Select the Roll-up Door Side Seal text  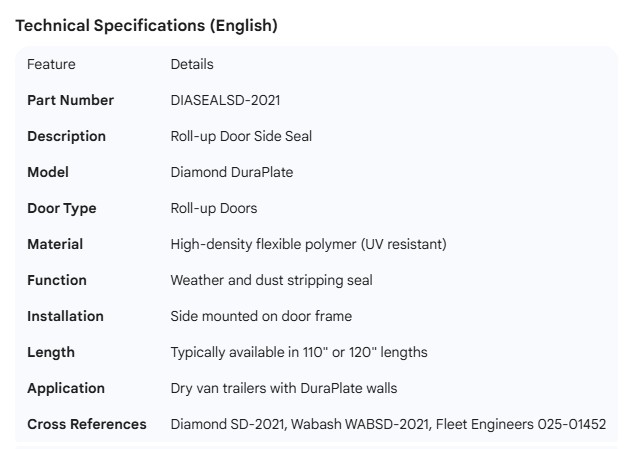pyautogui.click(x=241, y=136)
